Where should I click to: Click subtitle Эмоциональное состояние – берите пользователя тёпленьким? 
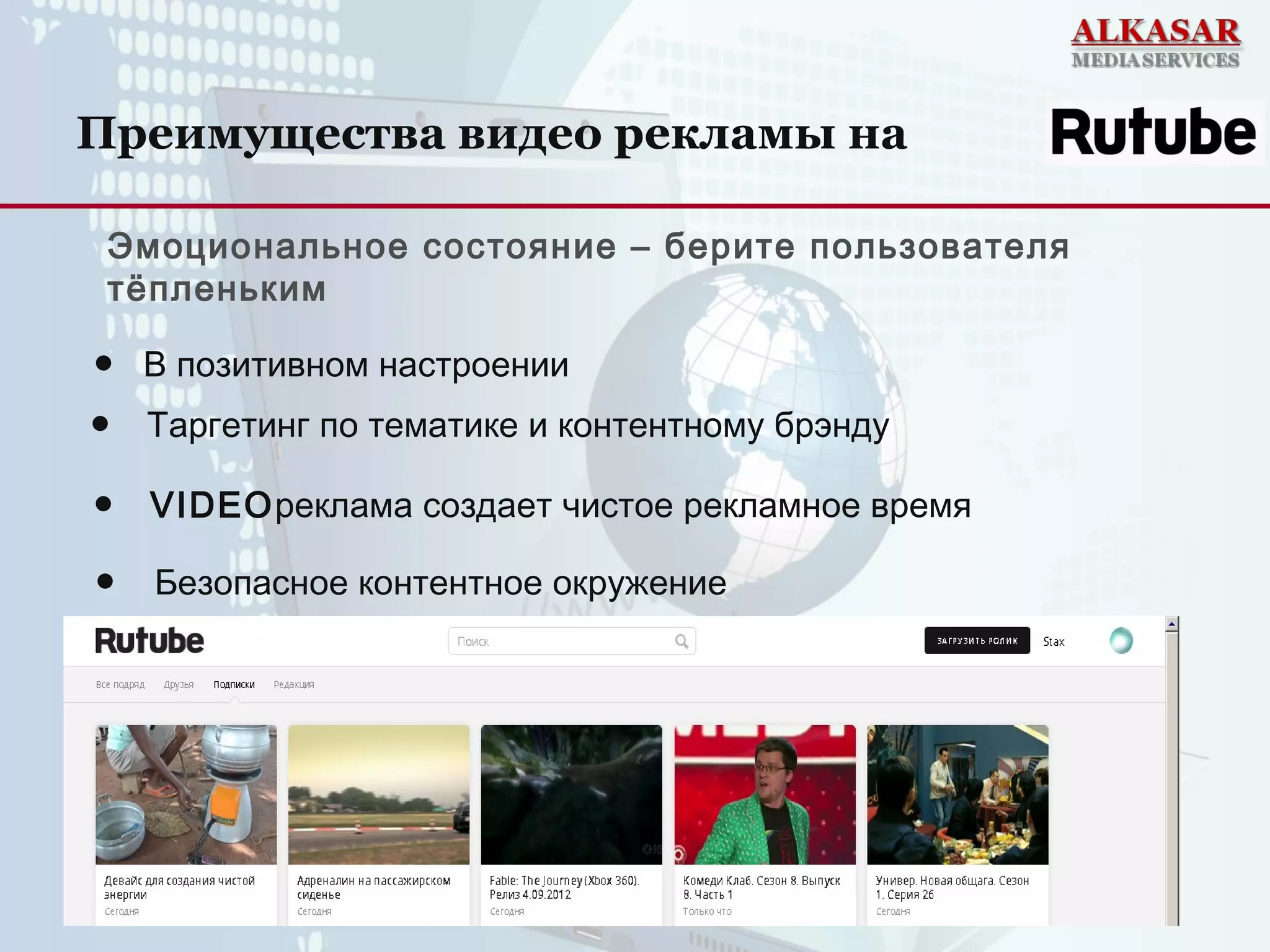[588, 268]
